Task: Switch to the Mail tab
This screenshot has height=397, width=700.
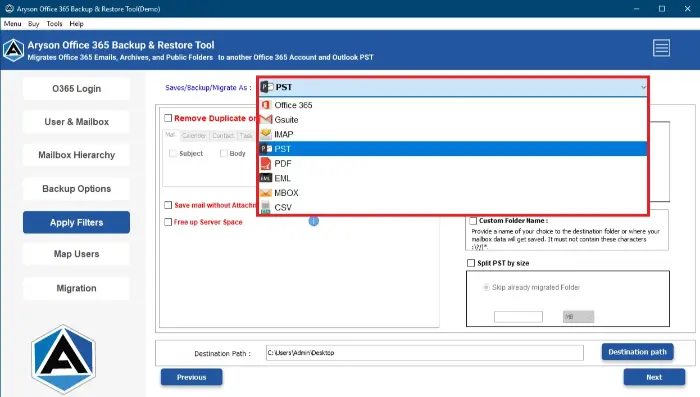Action: point(170,134)
